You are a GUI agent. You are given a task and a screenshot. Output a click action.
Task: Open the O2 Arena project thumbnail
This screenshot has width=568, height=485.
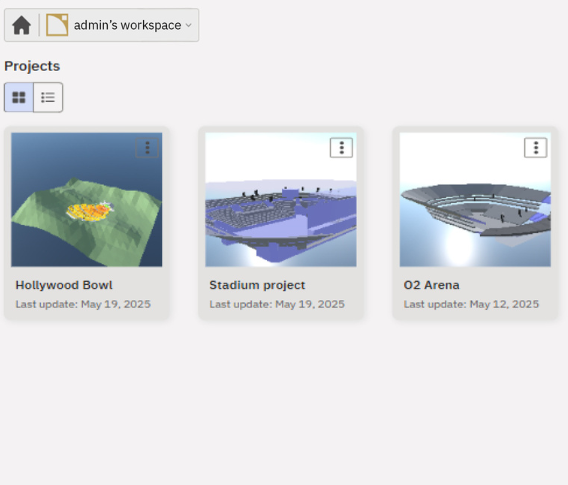click(x=475, y=200)
